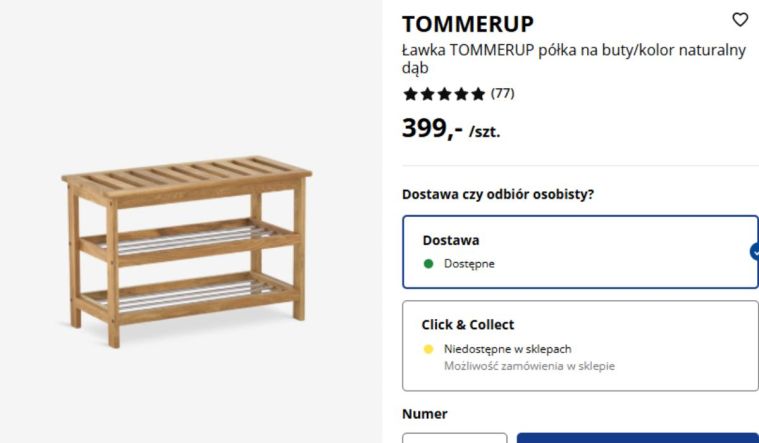This screenshot has width=759, height=443.
Task: Click the Dostawa czy odbiór osobisty heading
Action: [x=498, y=194]
